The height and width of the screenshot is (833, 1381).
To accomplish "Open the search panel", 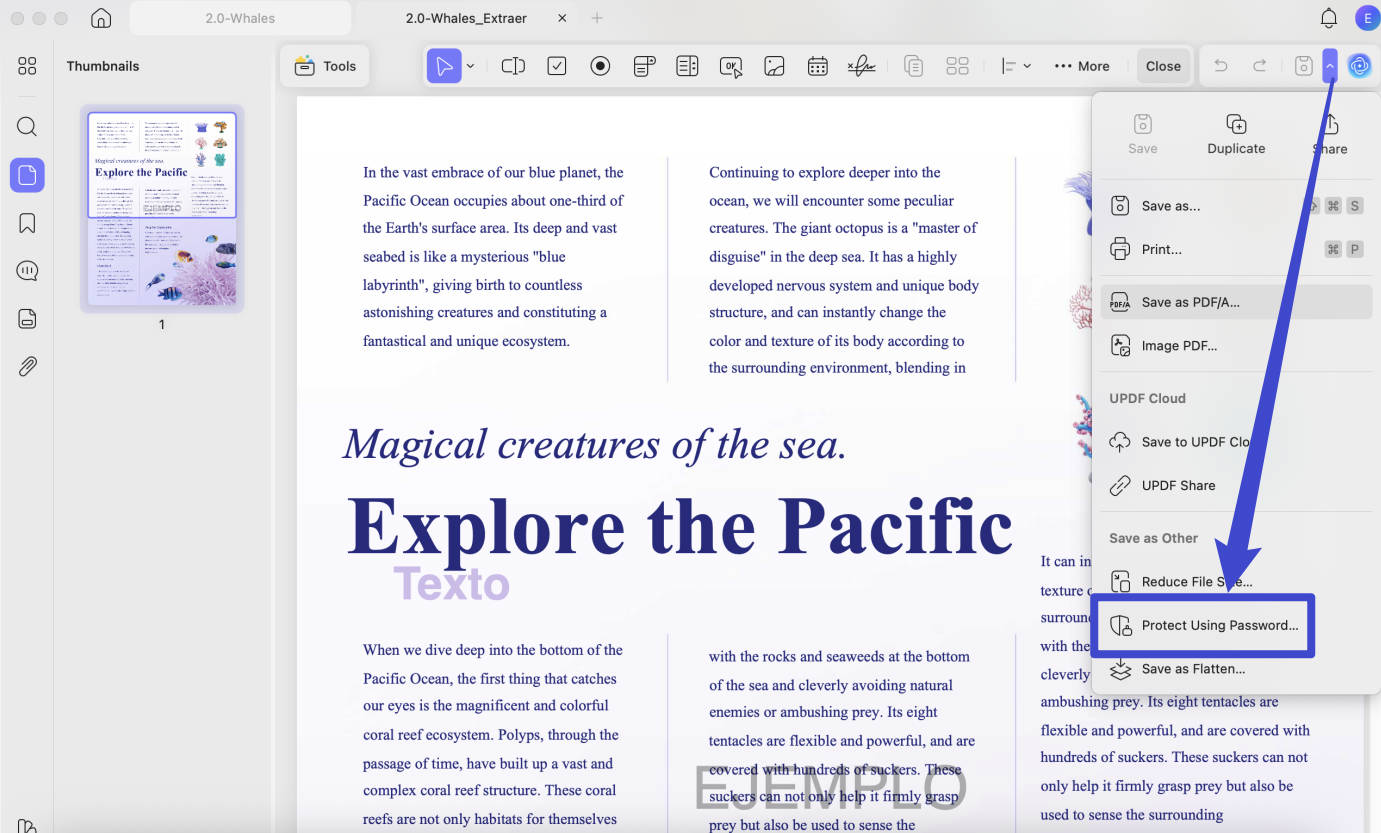I will pyautogui.click(x=27, y=126).
